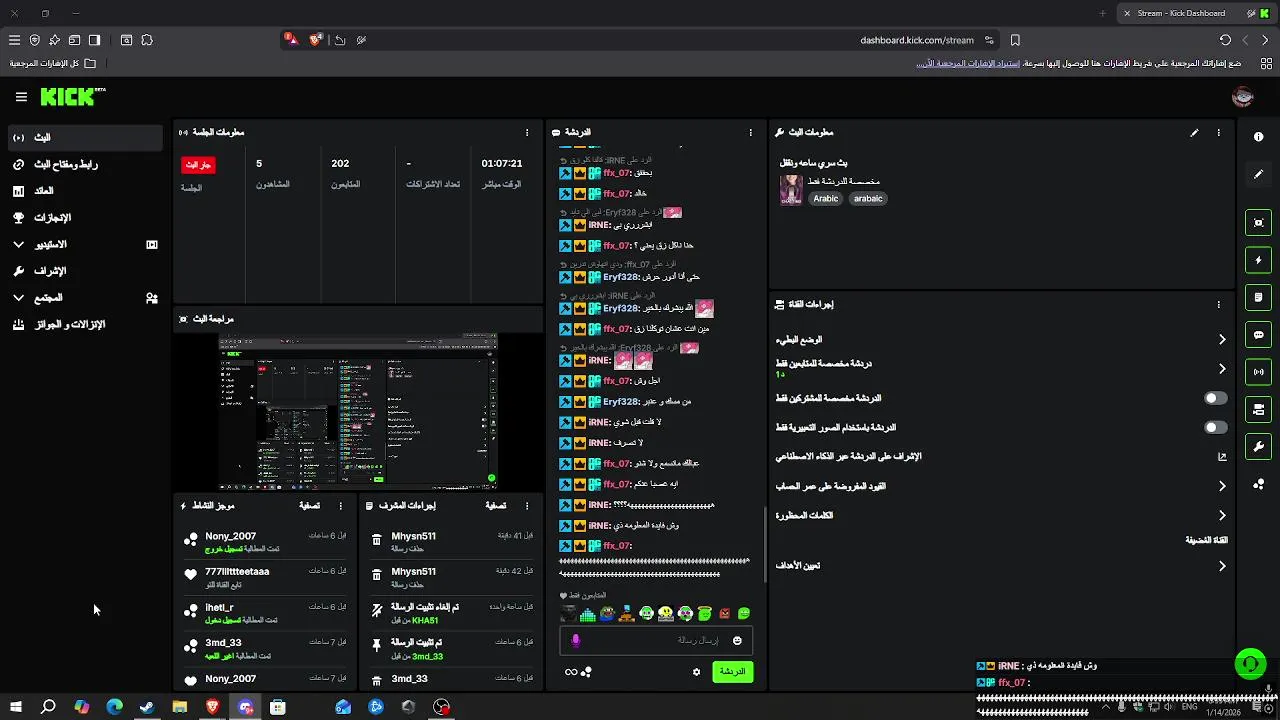Expand followers-only chat settings chevron
Screen dimensions: 1280x720
(x=1222, y=369)
